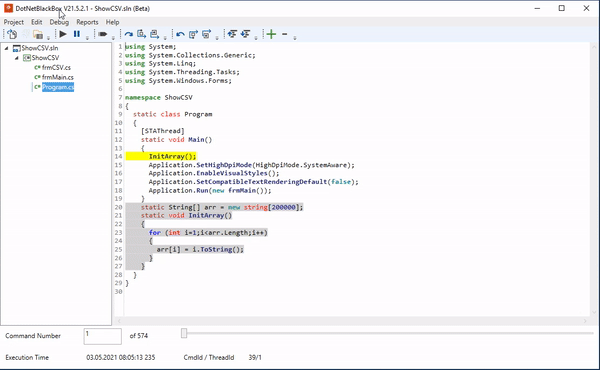Viewport: 600px width, 370px height.
Task: Maximize the DotNetBlackBox window
Action: [x=561, y=8]
